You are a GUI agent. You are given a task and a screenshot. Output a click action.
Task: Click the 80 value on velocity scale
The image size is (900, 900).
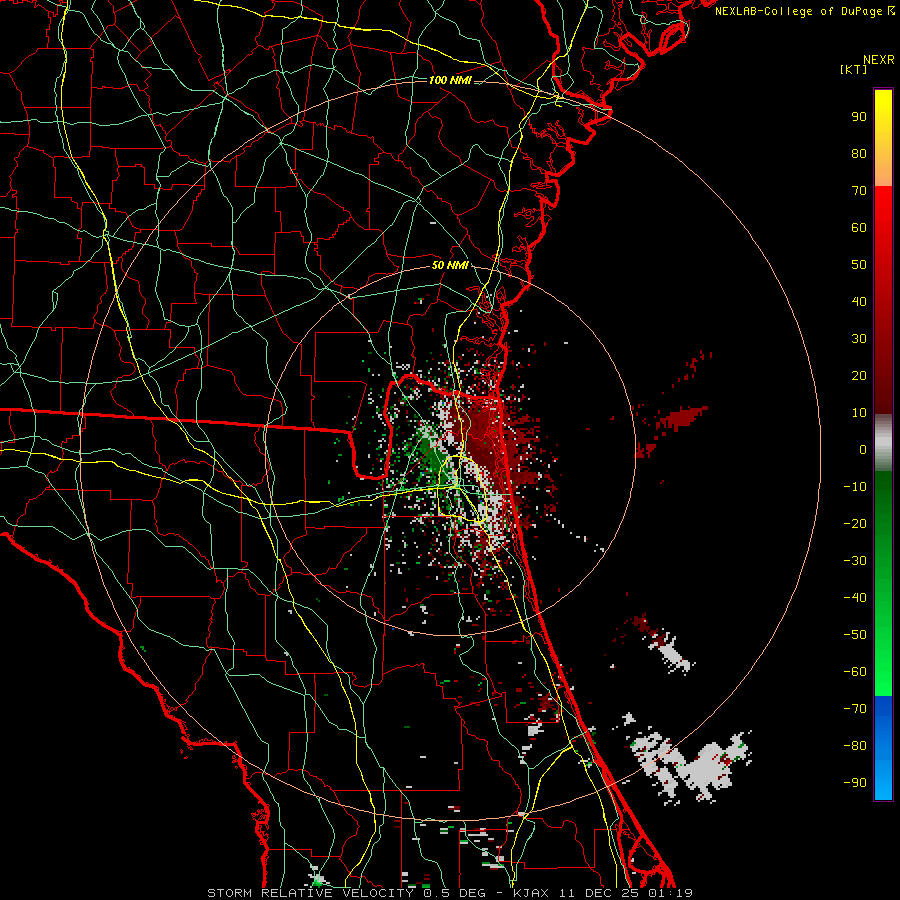pos(859,153)
